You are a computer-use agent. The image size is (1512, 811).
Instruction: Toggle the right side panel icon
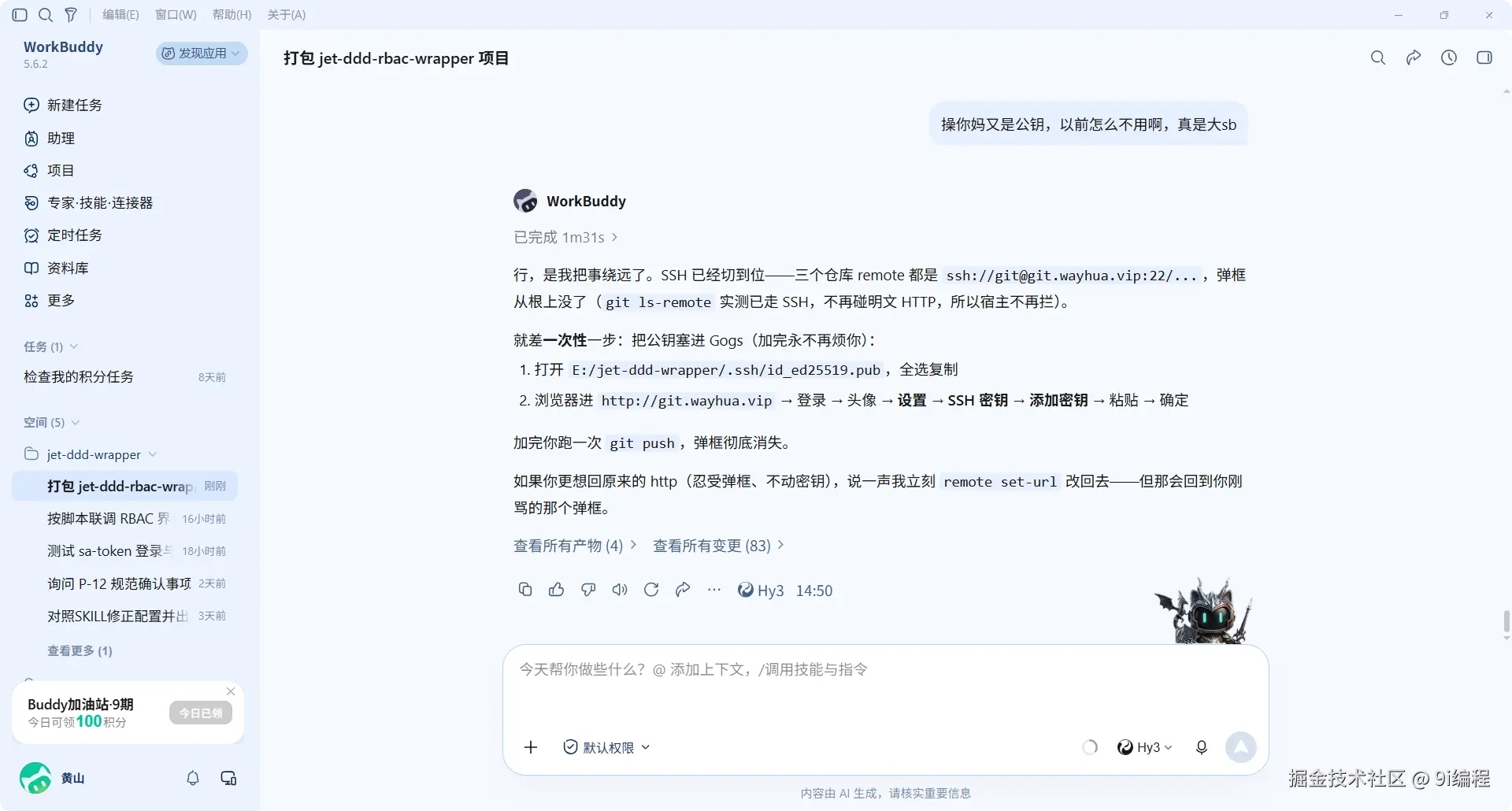click(x=1484, y=57)
